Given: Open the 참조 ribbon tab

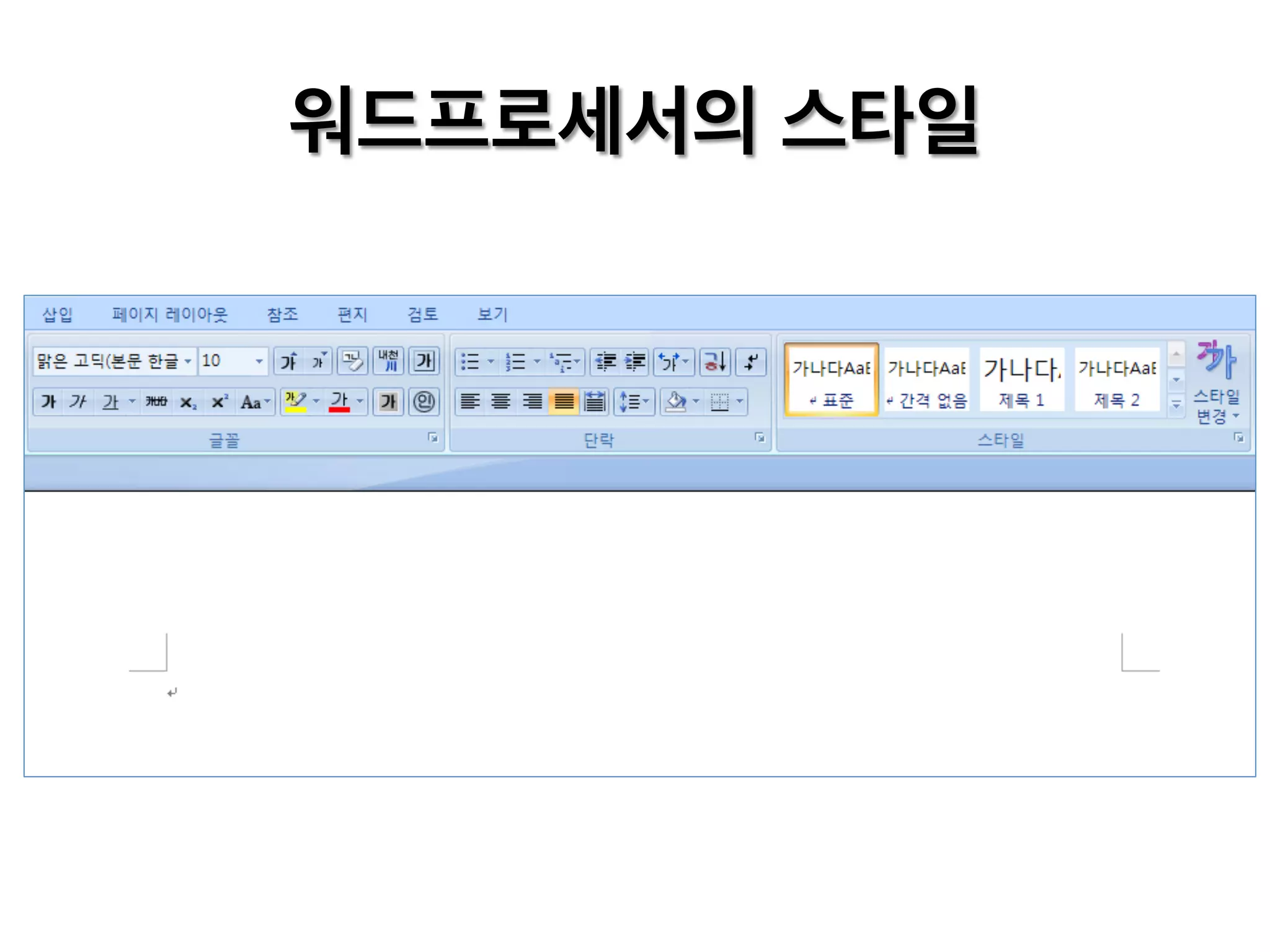Looking at the screenshot, I should pyautogui.click(x=282, y=315).
